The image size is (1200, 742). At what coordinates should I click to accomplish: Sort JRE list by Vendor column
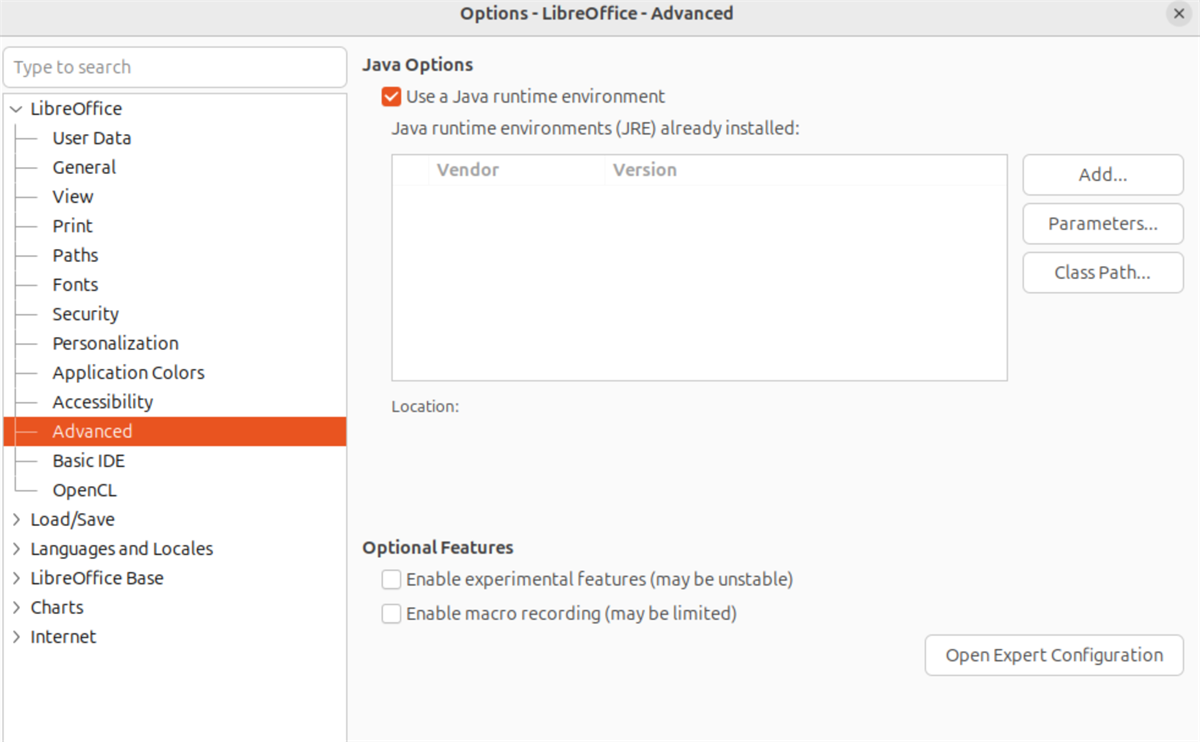(x=516, y=170)
